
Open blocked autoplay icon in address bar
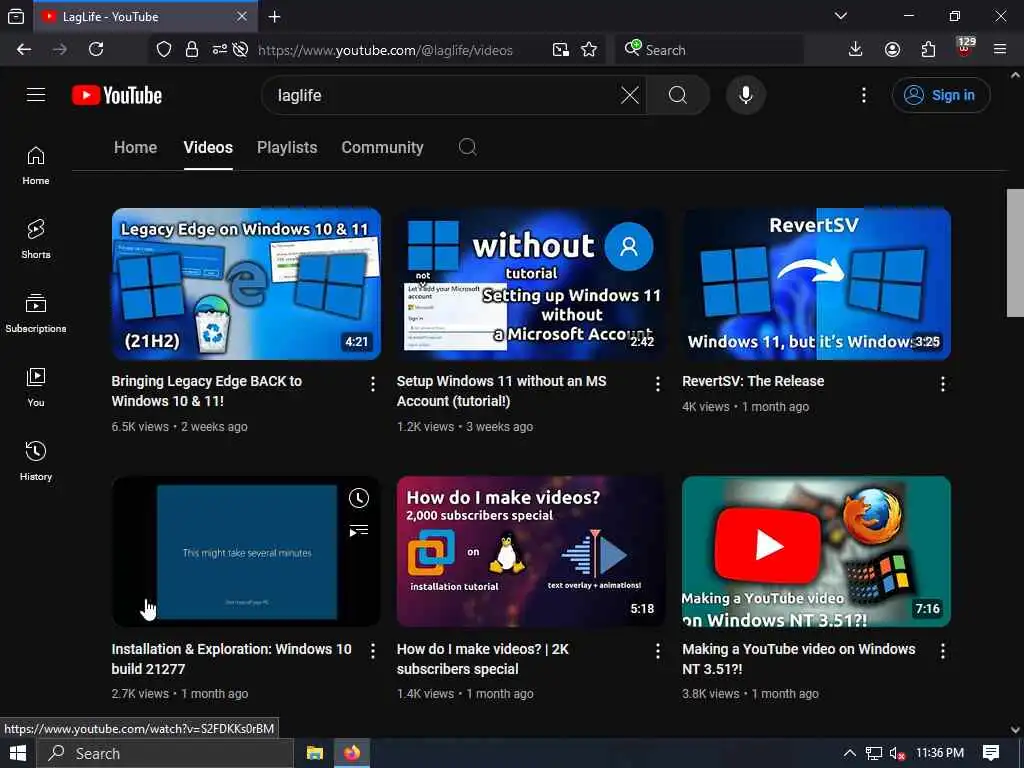point(240,50)
